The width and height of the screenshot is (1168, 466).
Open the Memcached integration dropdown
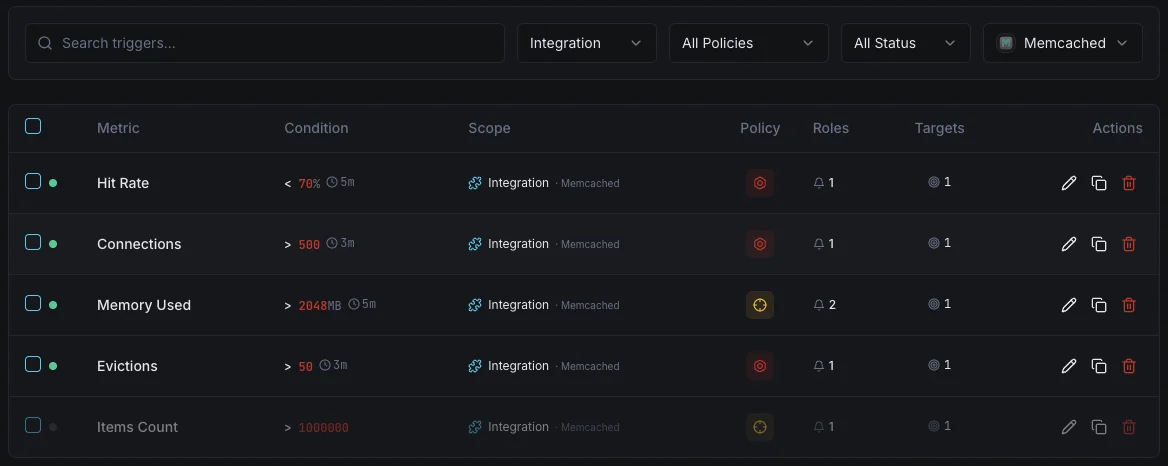pos(1063,43)
